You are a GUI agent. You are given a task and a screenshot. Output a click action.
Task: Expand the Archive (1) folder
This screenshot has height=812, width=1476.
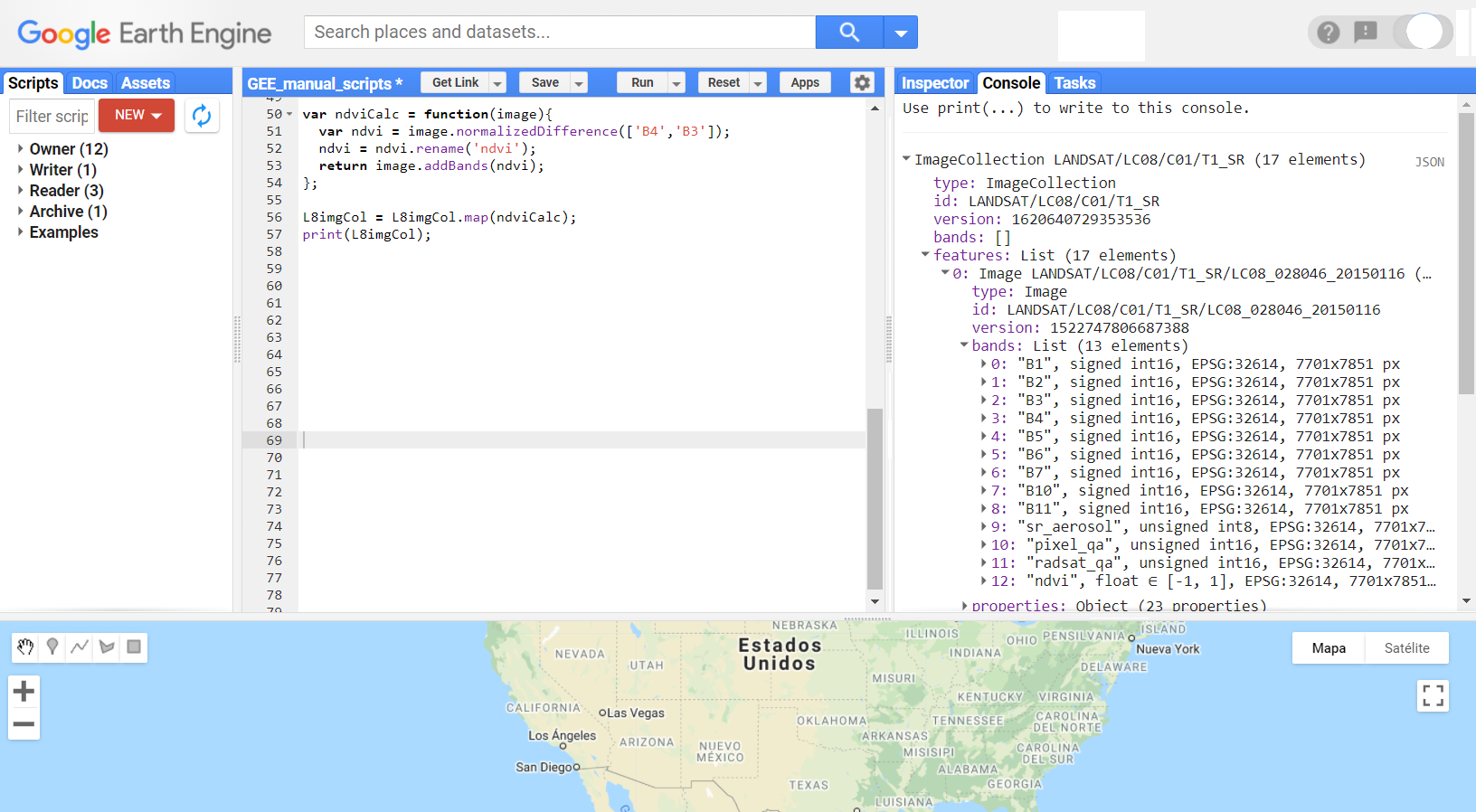[20, 211]
